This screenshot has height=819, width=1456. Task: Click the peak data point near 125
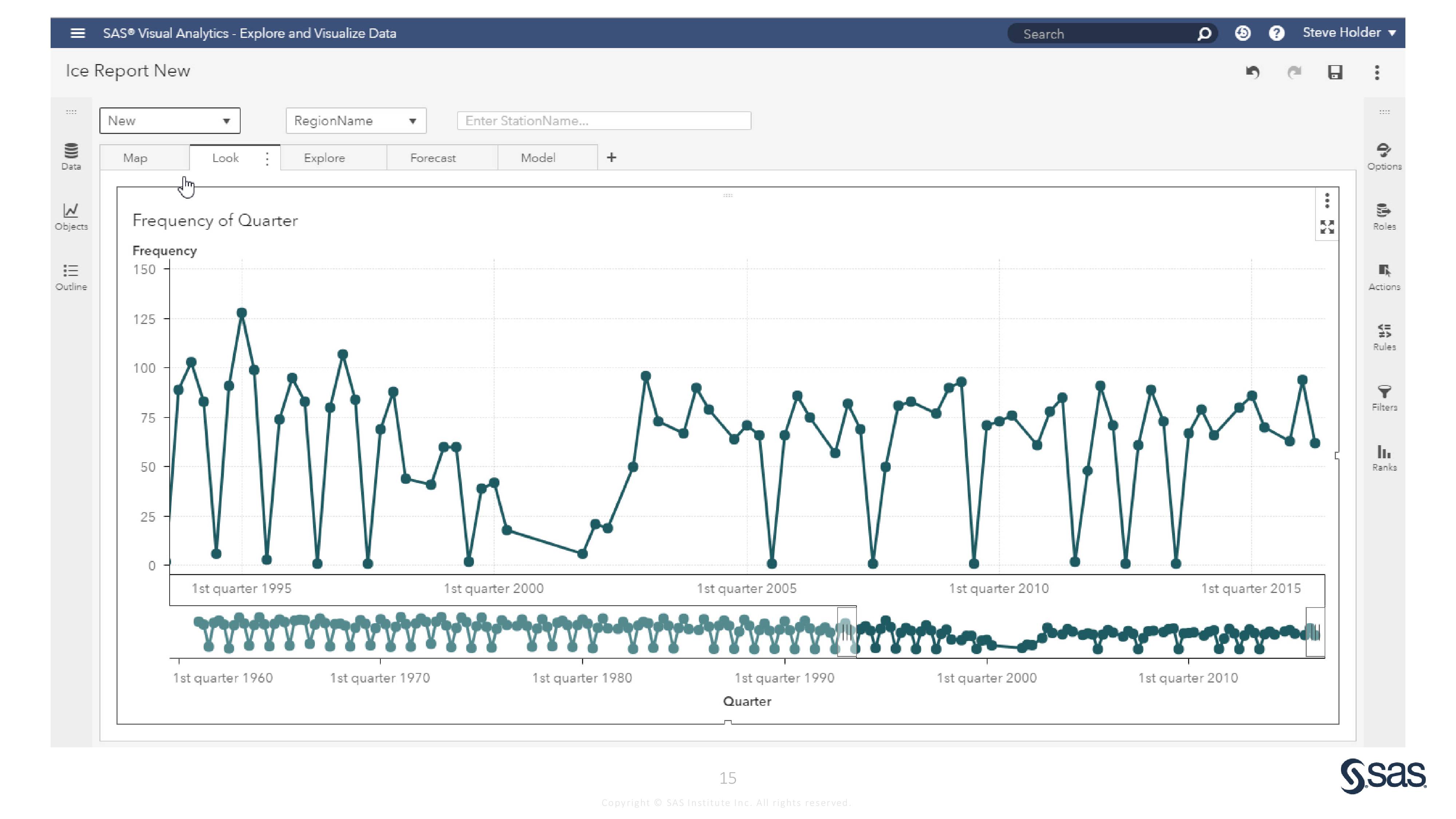(242, 313)
